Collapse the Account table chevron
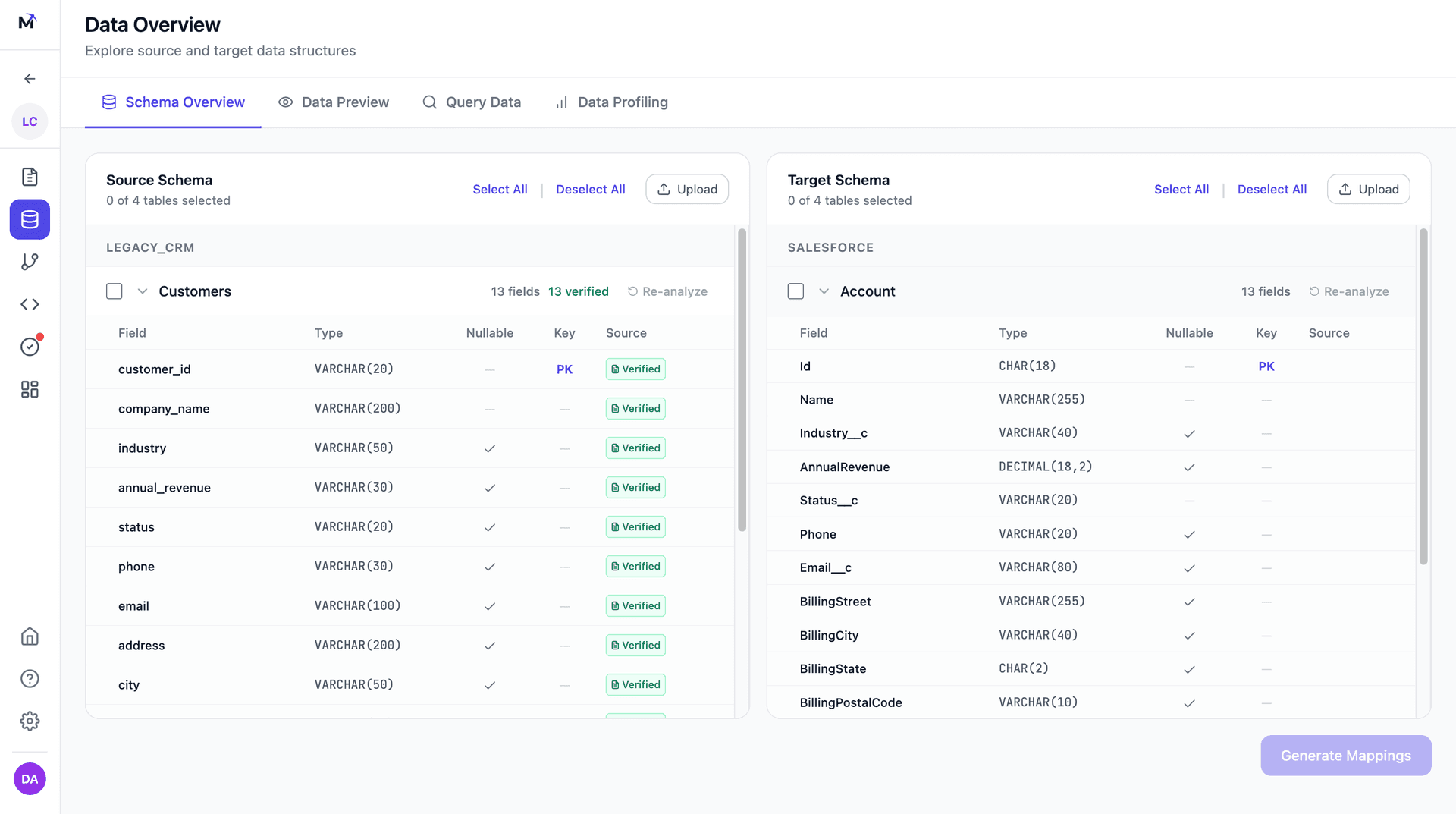 tap(824, 291)
